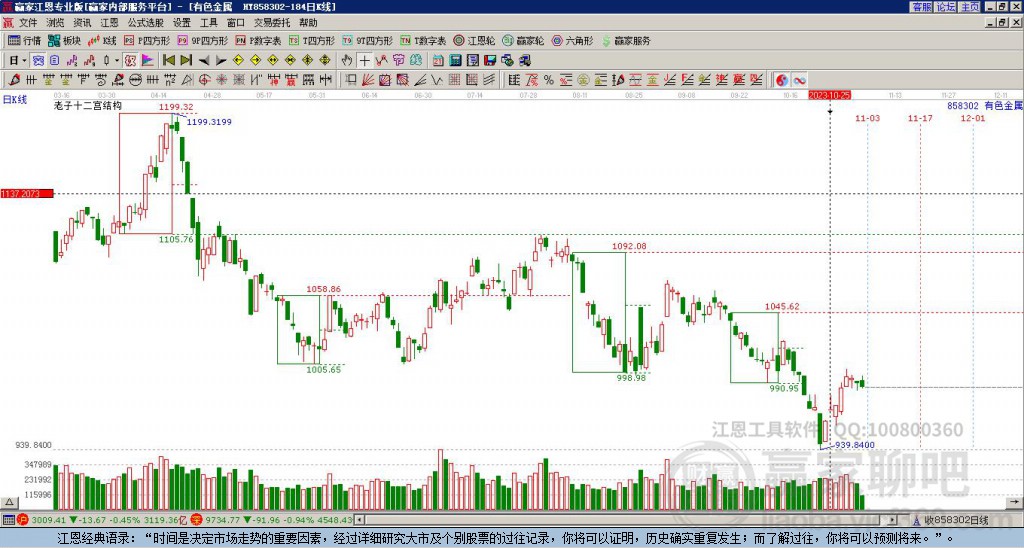Select the circle with horizontal line tool
Screen dimensions: 1024x548
[x=135, y=80]
